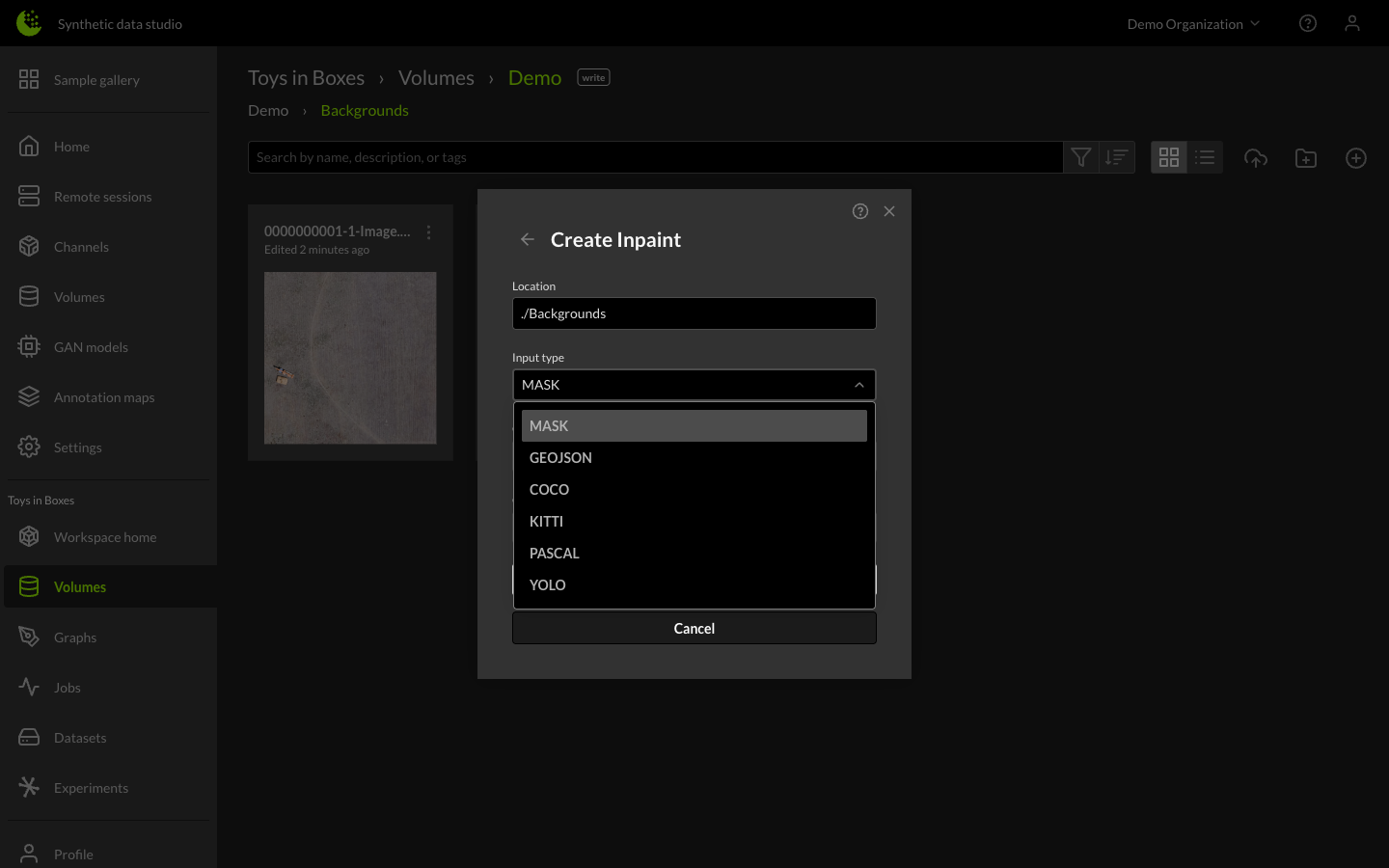Open the Sample gallery section
Image resolution: width=1389 pixels, height=868 pixels.
[96, 79]
